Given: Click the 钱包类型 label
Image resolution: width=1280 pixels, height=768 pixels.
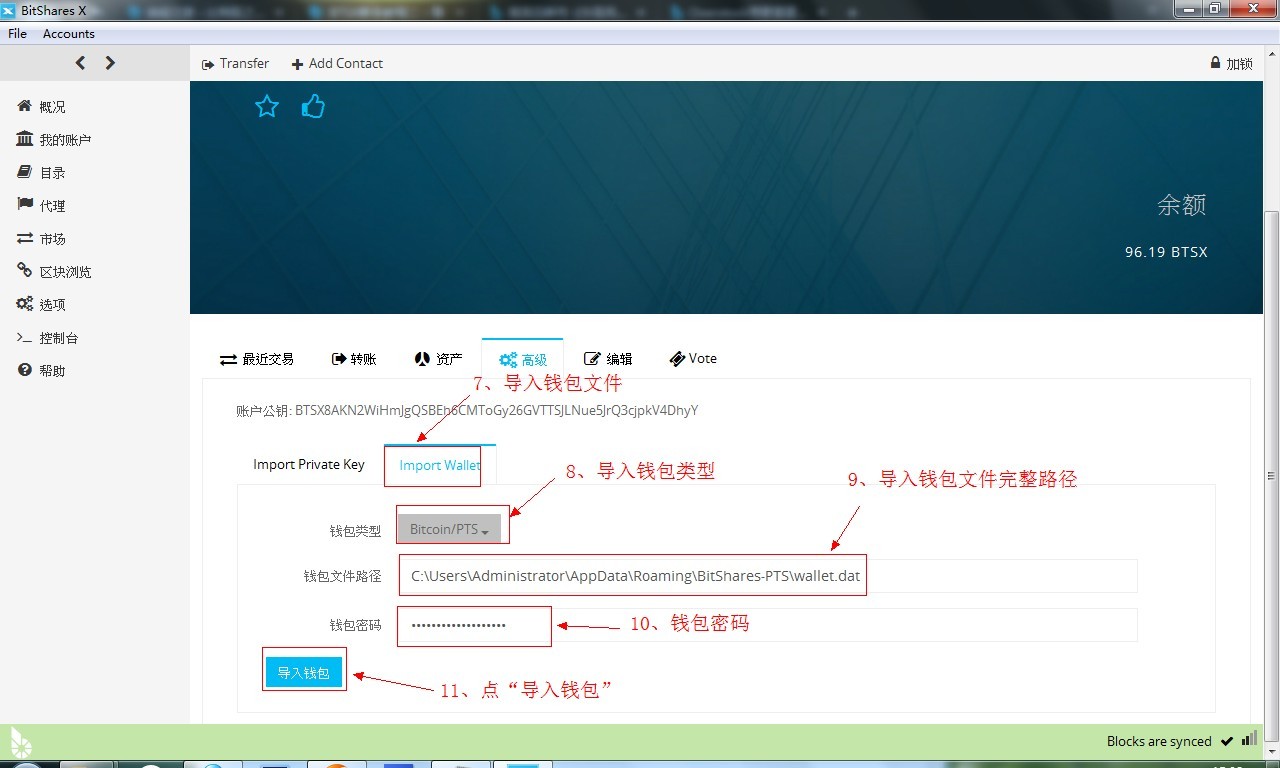Looking at the screenshot, I should (x=355, y=531).
